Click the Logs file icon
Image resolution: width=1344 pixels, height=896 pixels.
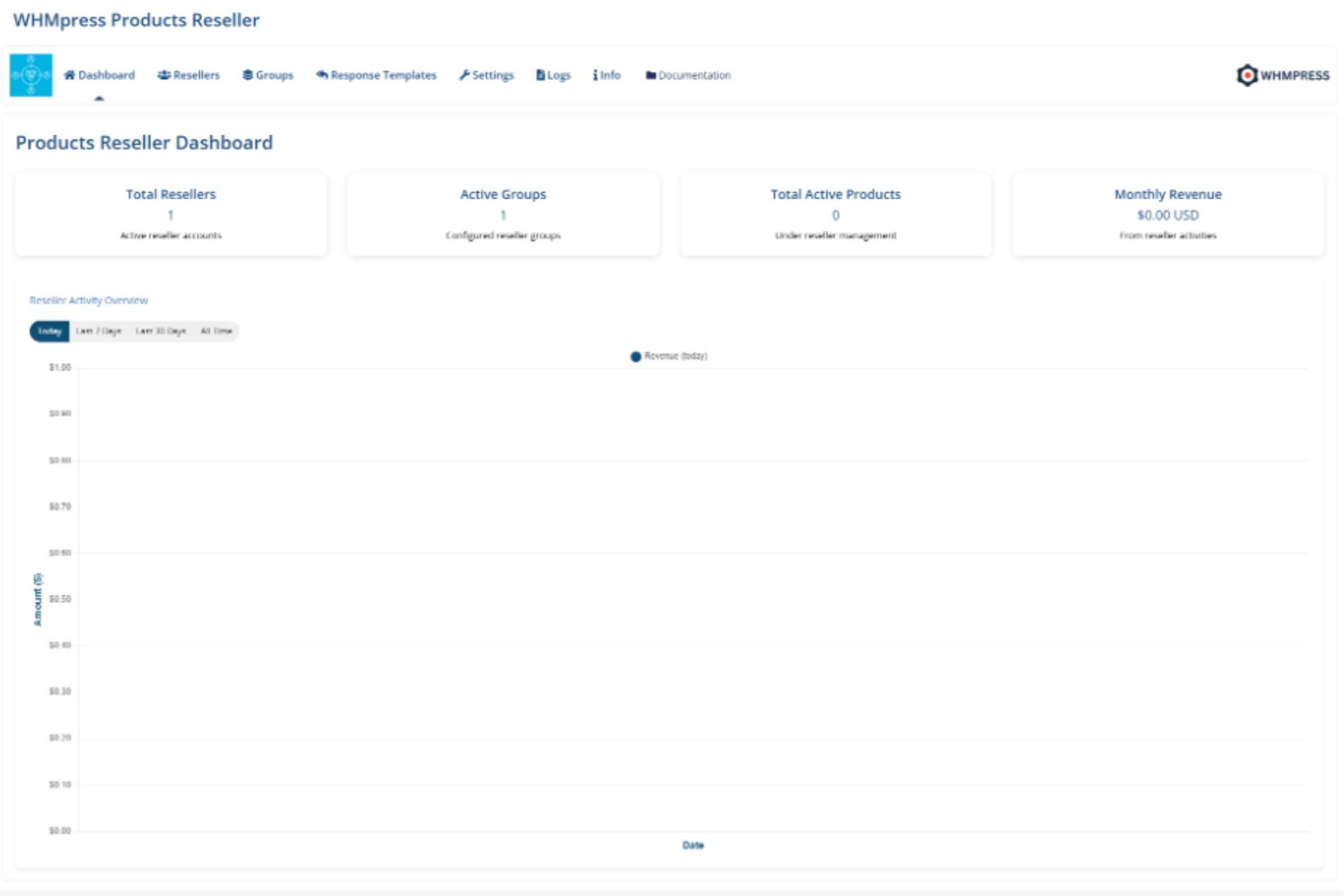click(x=540, y=75)
